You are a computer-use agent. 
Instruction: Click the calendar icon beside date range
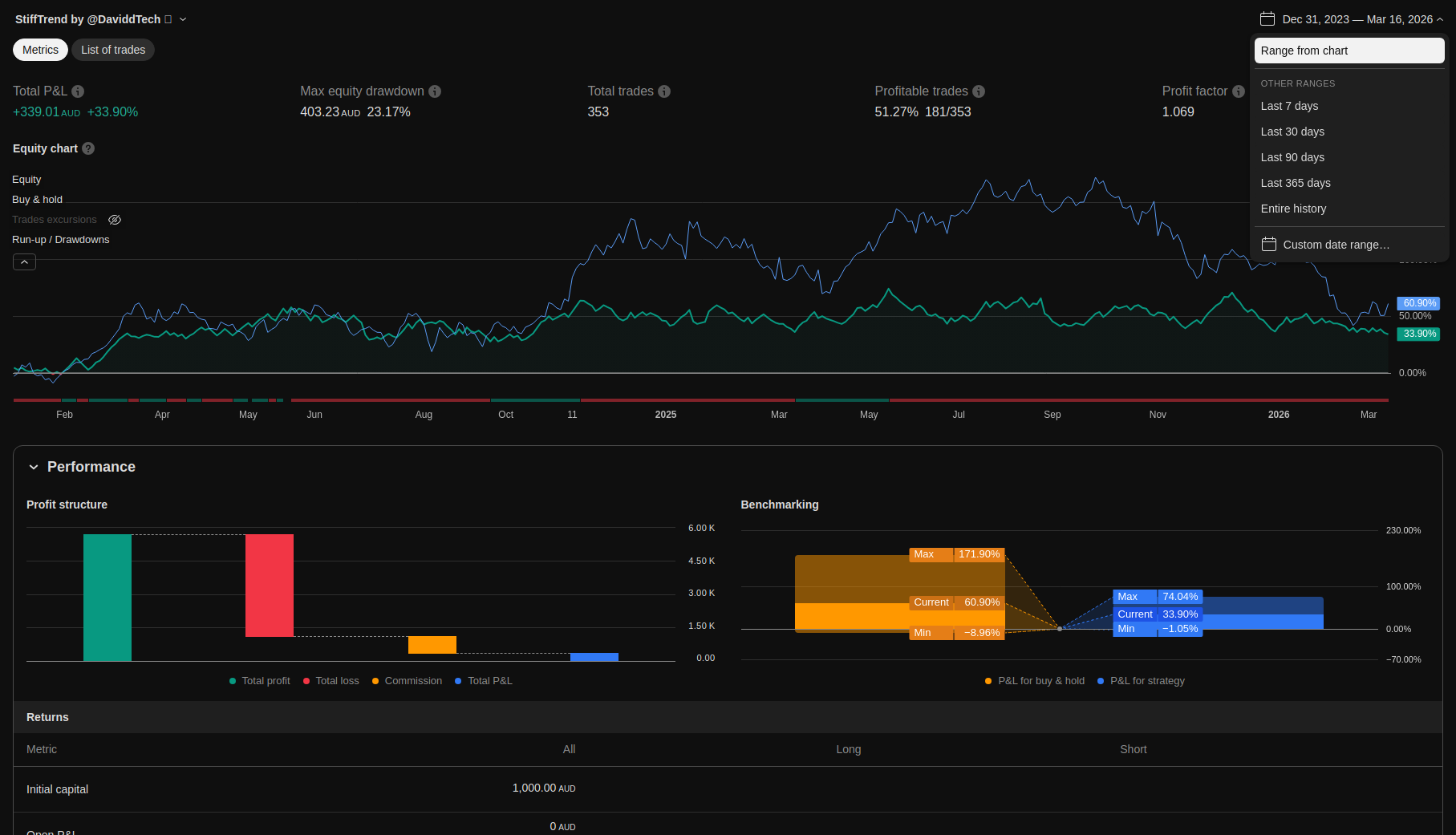pos(1267,19)
